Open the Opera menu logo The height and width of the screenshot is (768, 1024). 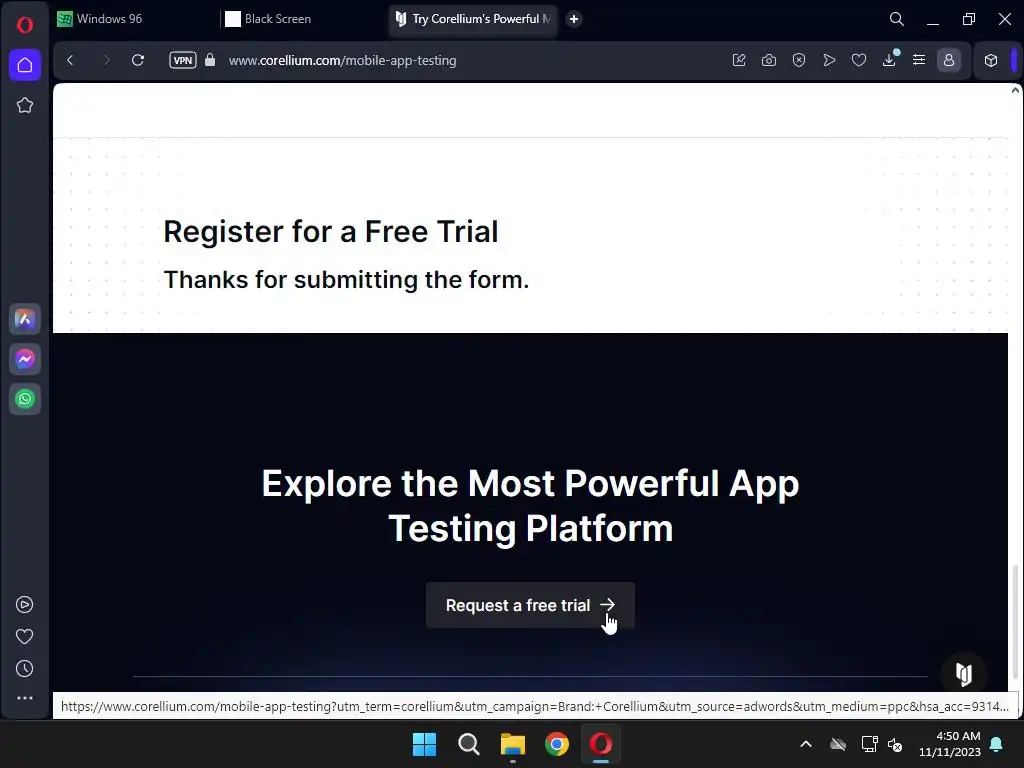[x=25, y=25]
